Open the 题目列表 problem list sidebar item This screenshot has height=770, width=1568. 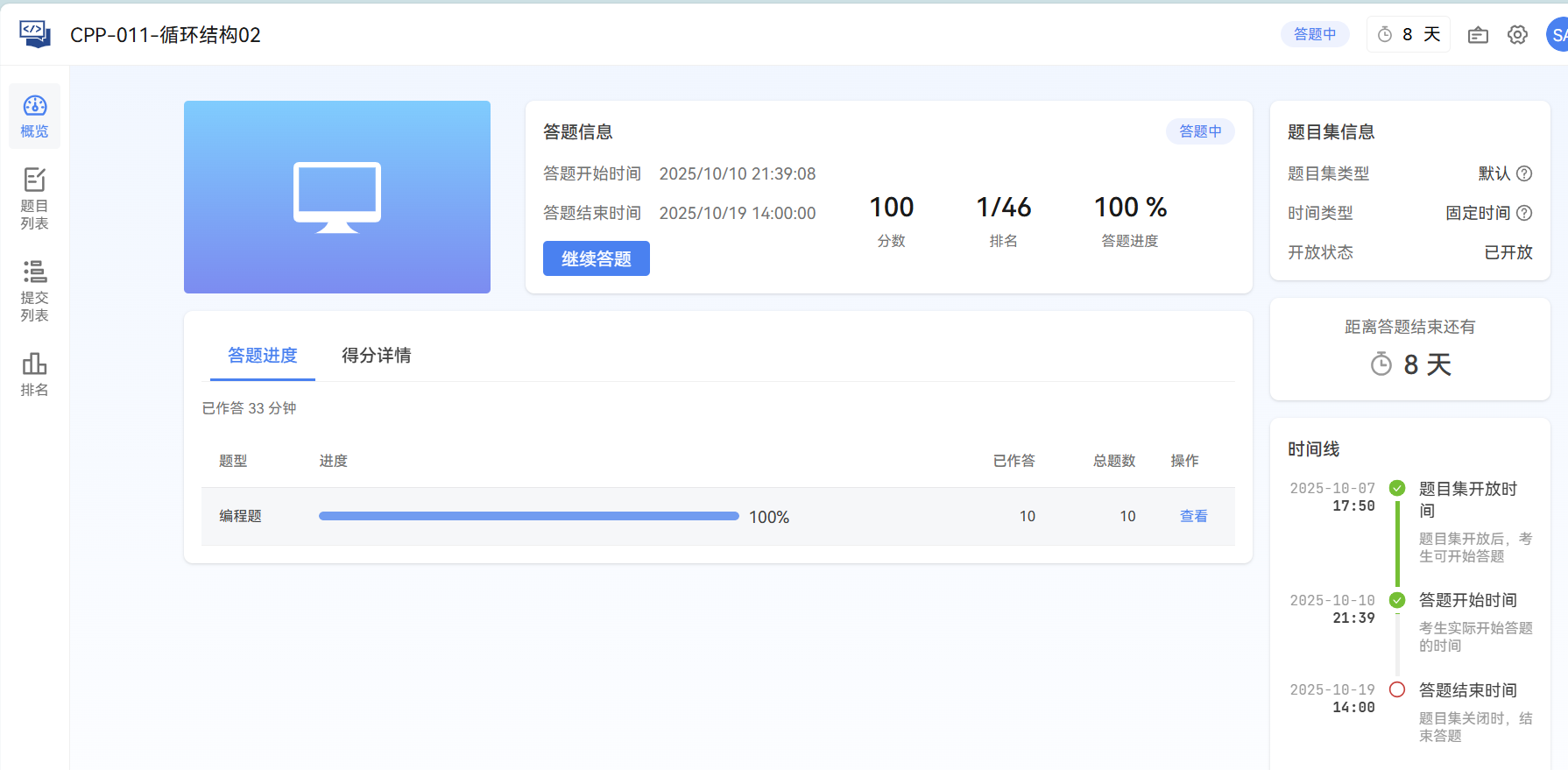pyautogui.click(x=34, y=199)
